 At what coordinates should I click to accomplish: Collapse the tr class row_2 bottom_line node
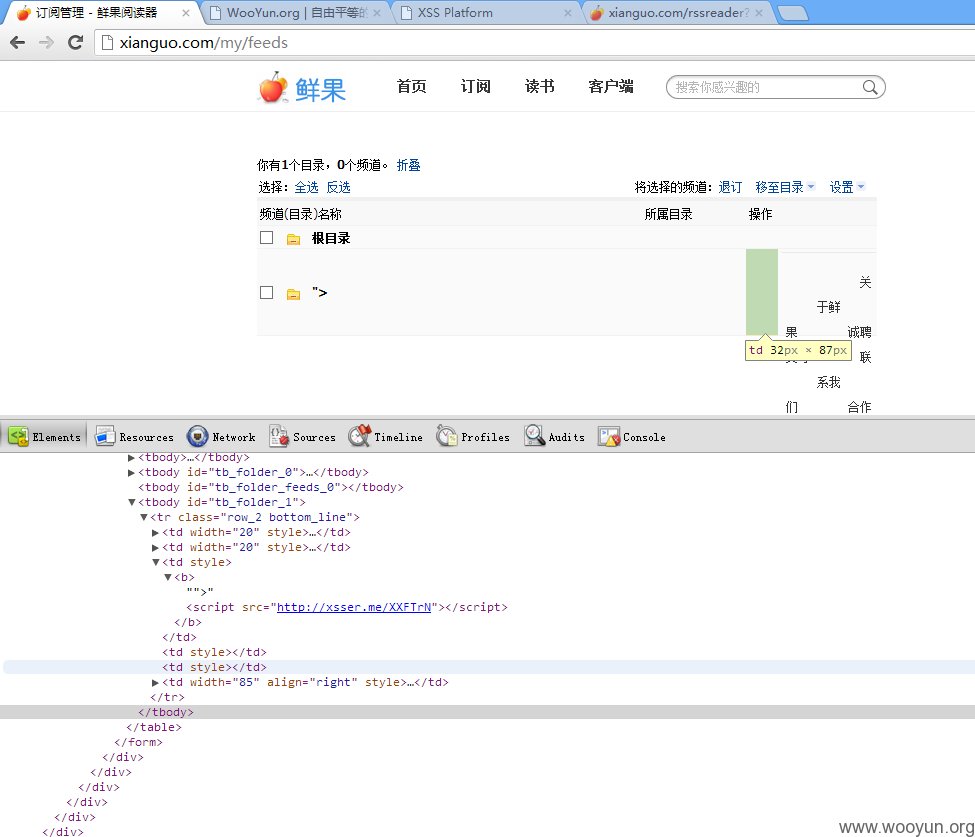pos(144,517)
